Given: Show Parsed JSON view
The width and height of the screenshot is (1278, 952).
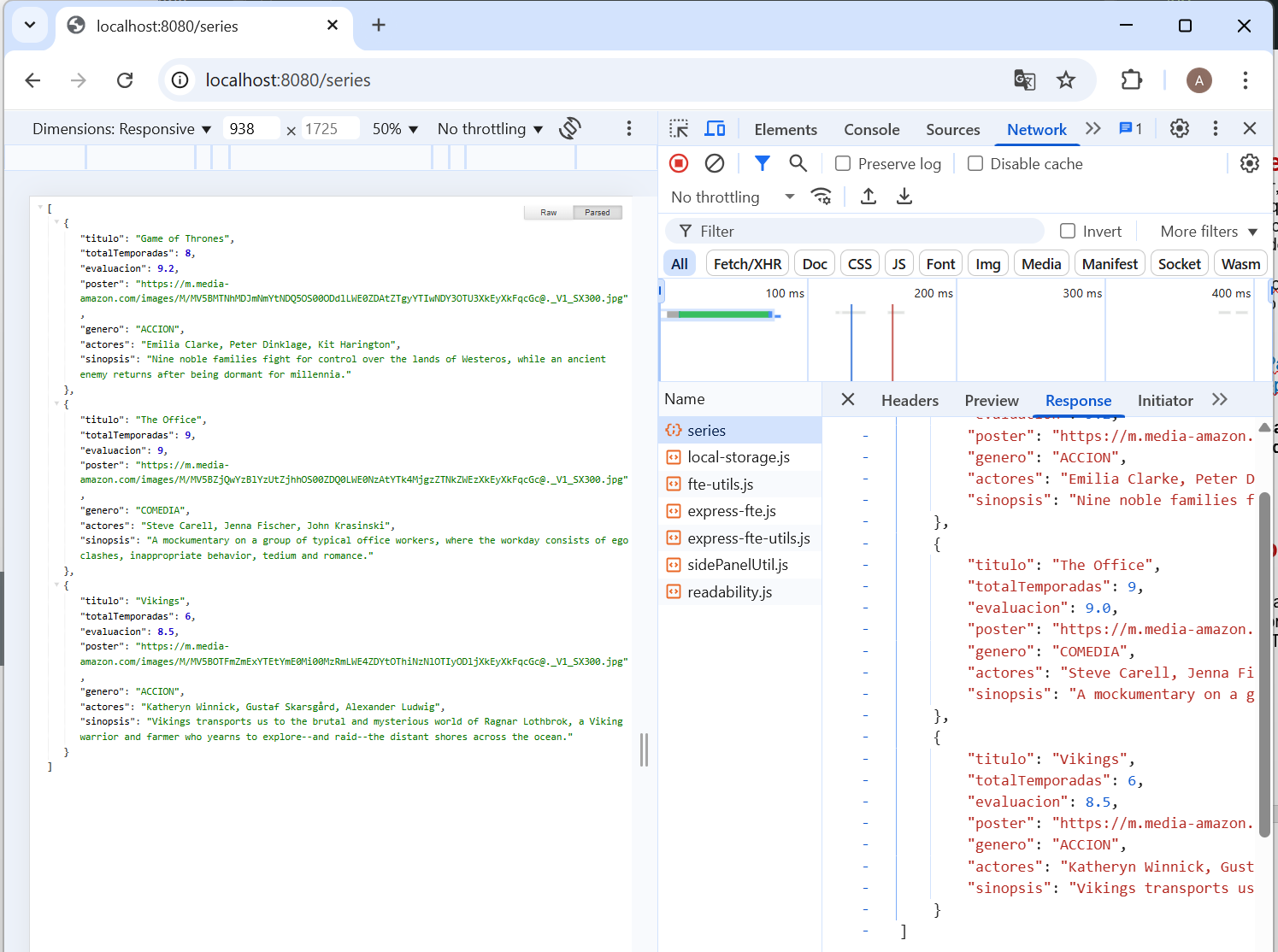Looking at the screenshot, I should point(598,213).
